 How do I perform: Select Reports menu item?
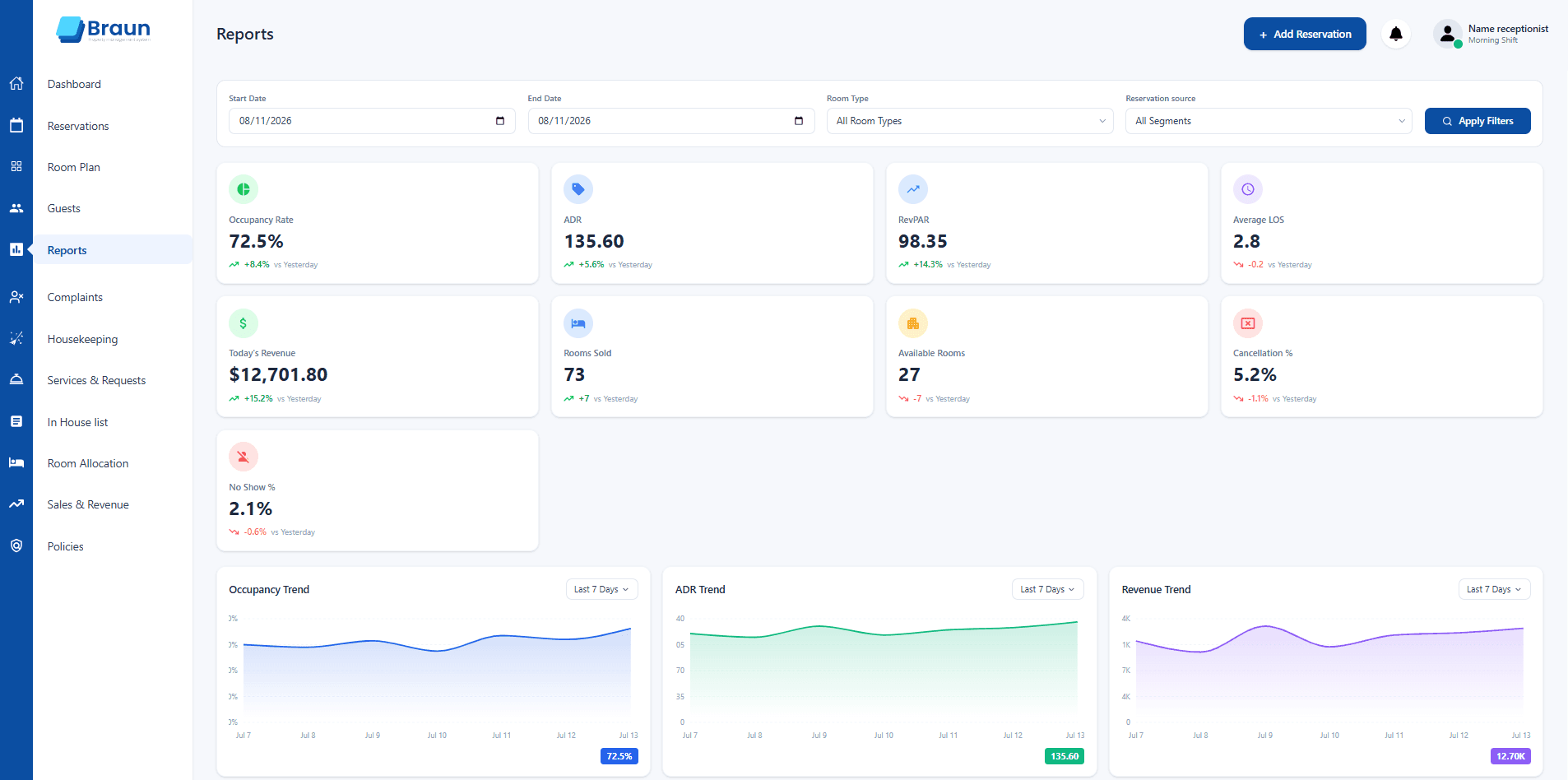113,250
